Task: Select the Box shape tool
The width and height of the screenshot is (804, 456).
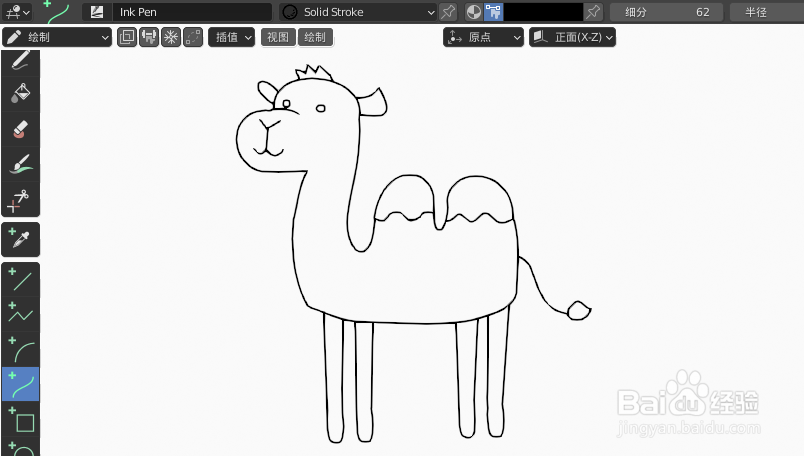Action: (x=21, y=419)
